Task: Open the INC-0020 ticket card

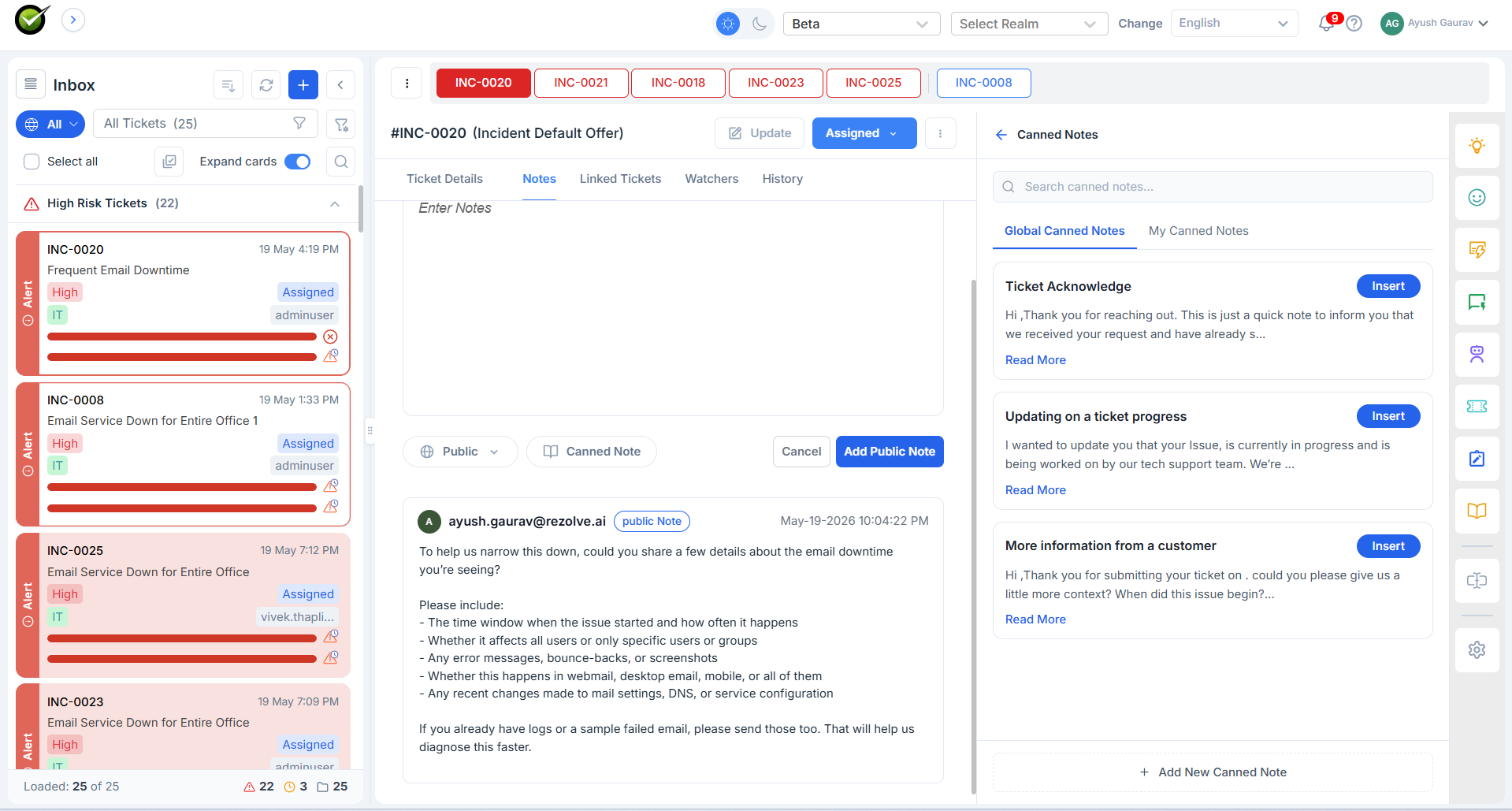Action: coord(183,303)
